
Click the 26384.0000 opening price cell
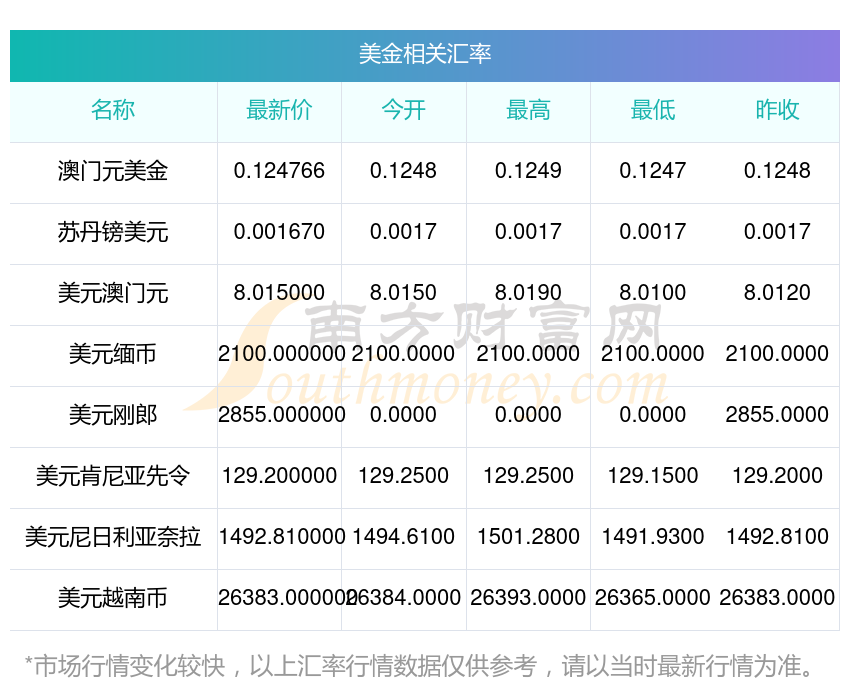coord(403,598)
